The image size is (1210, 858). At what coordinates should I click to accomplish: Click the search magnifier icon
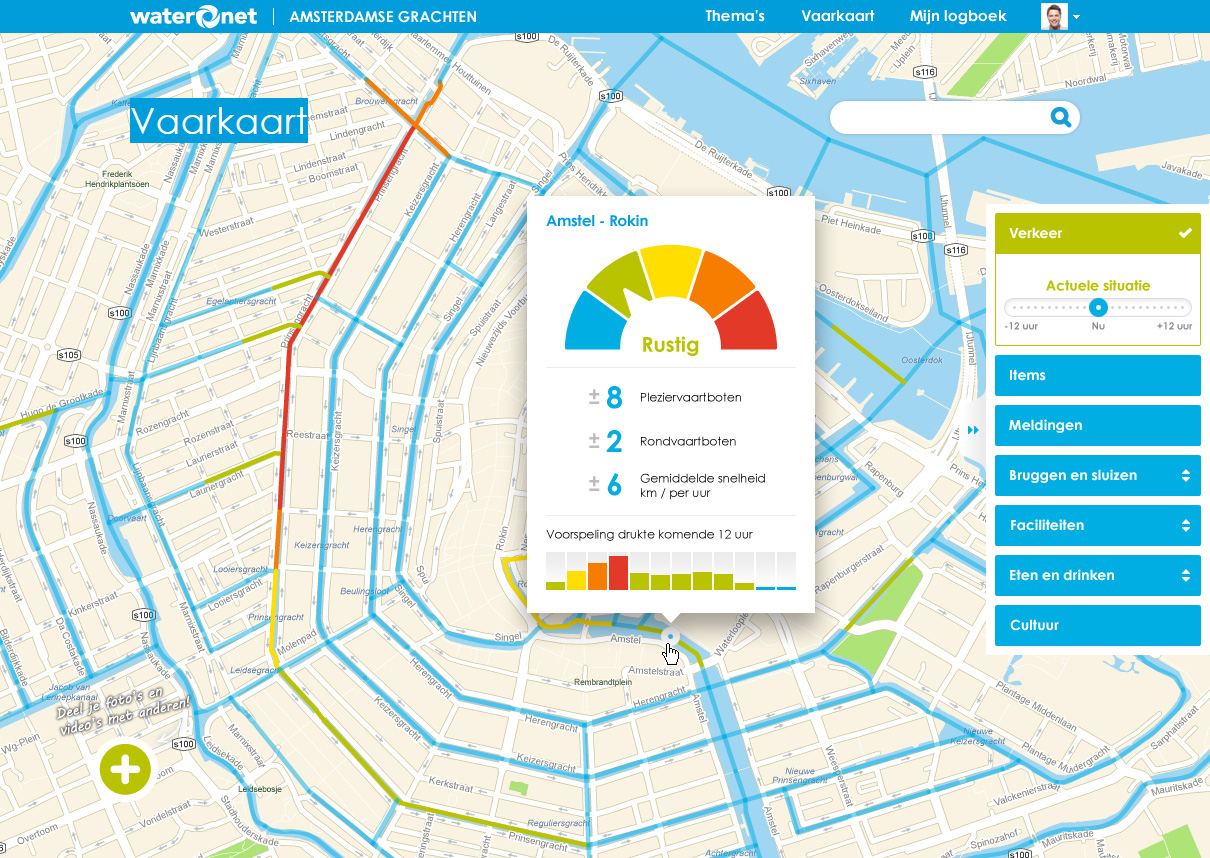pyautogui.click(x=1060, y=118)
